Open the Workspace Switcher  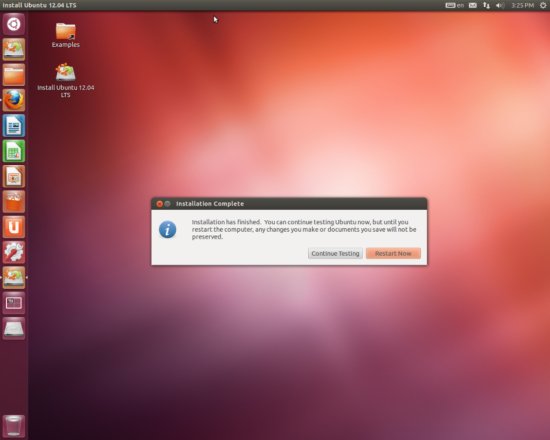coord(14,303)
